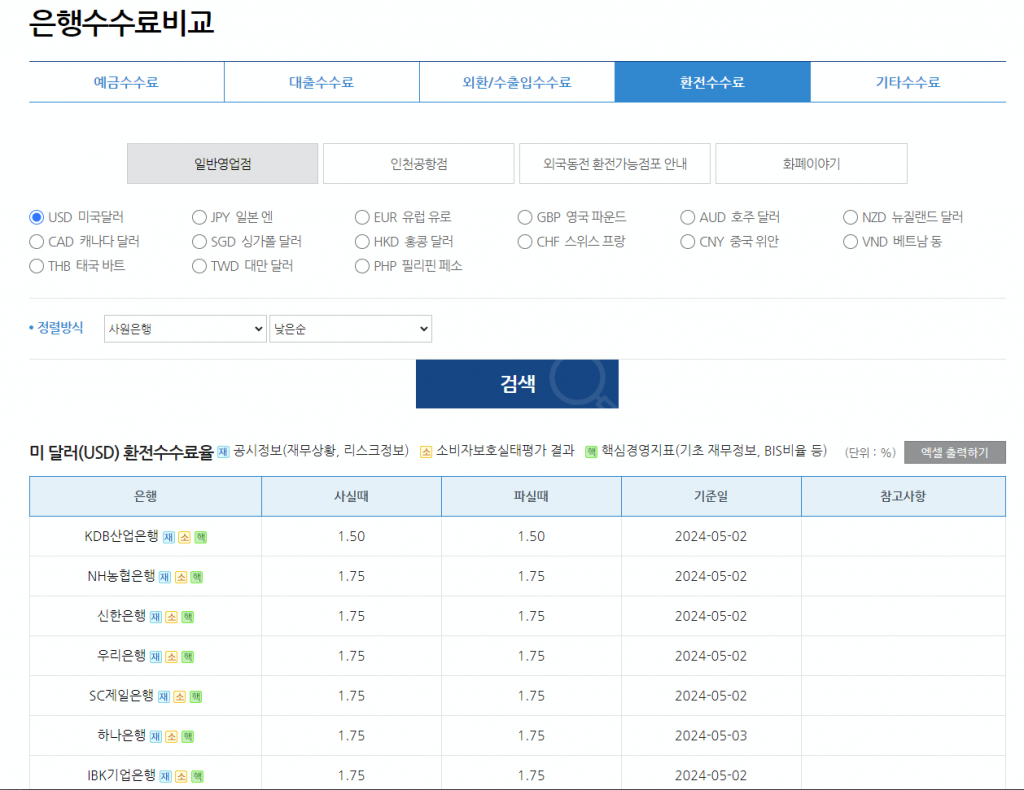
Task: Click the 엑셀 출력하기 export button
Action: pyautogui.click(x=954, y=452)
